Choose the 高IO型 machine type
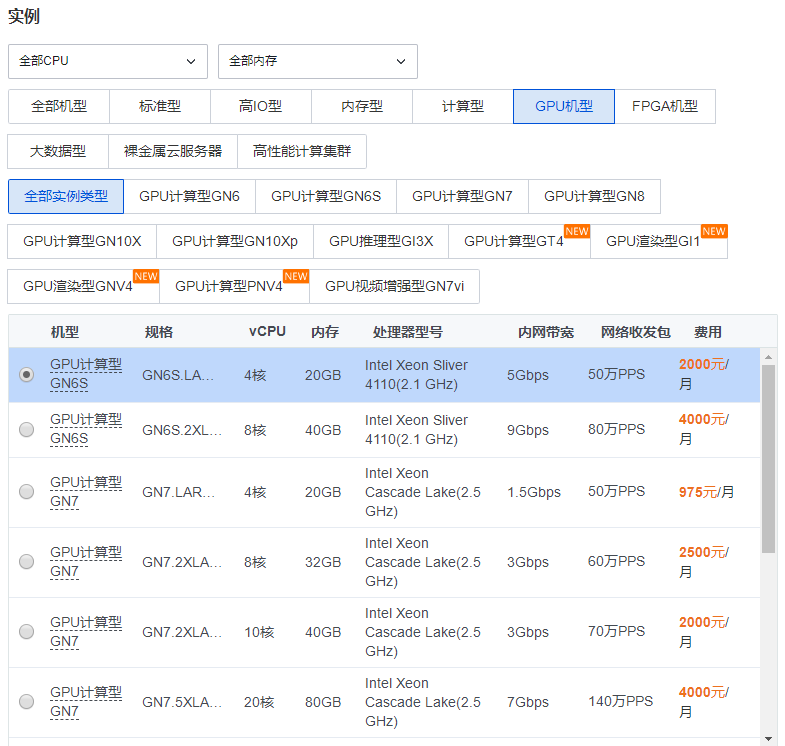The width and height of the screenshot is (785, 746). 260,106
